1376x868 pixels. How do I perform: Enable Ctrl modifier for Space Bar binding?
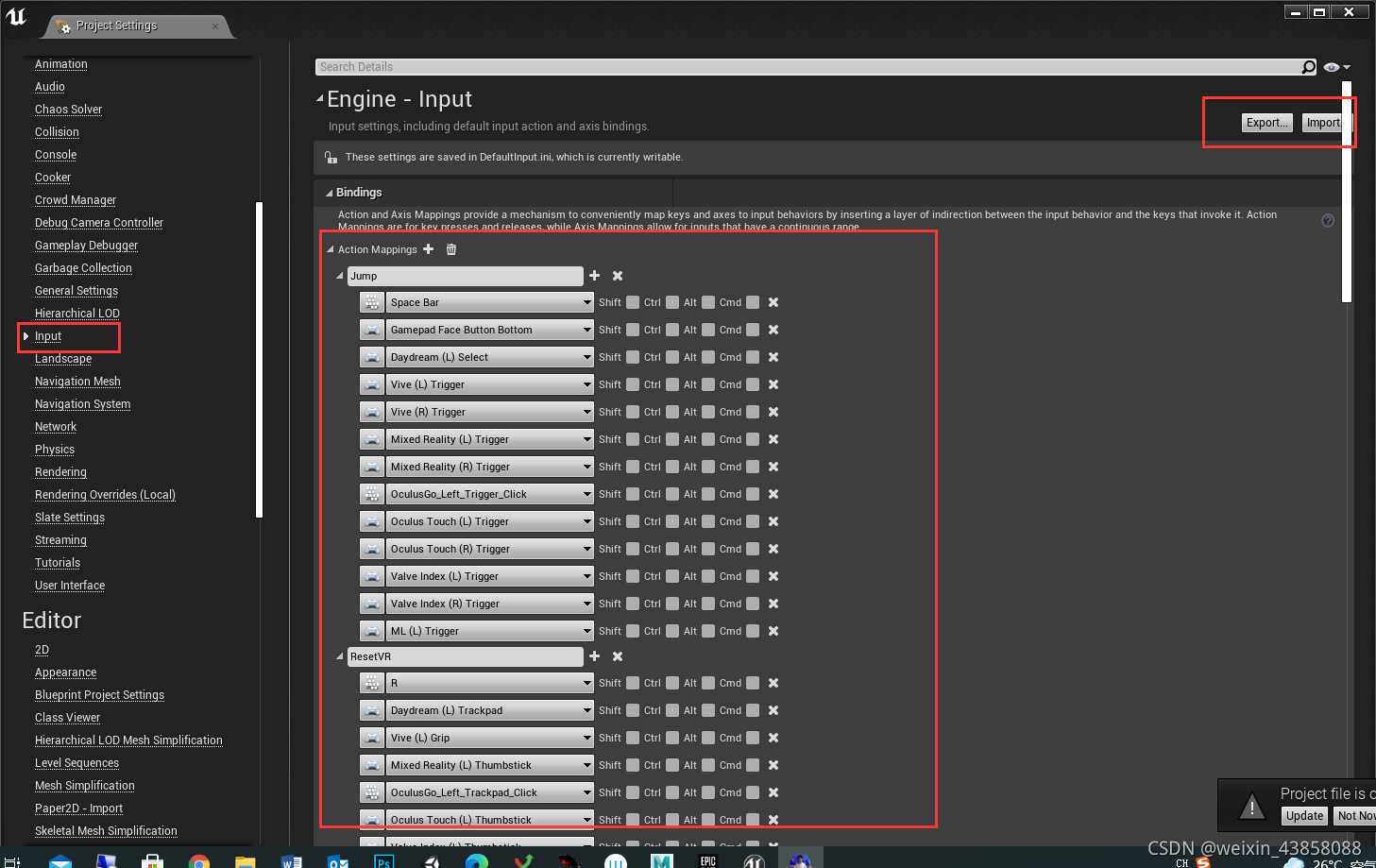(x=672, y=302)
